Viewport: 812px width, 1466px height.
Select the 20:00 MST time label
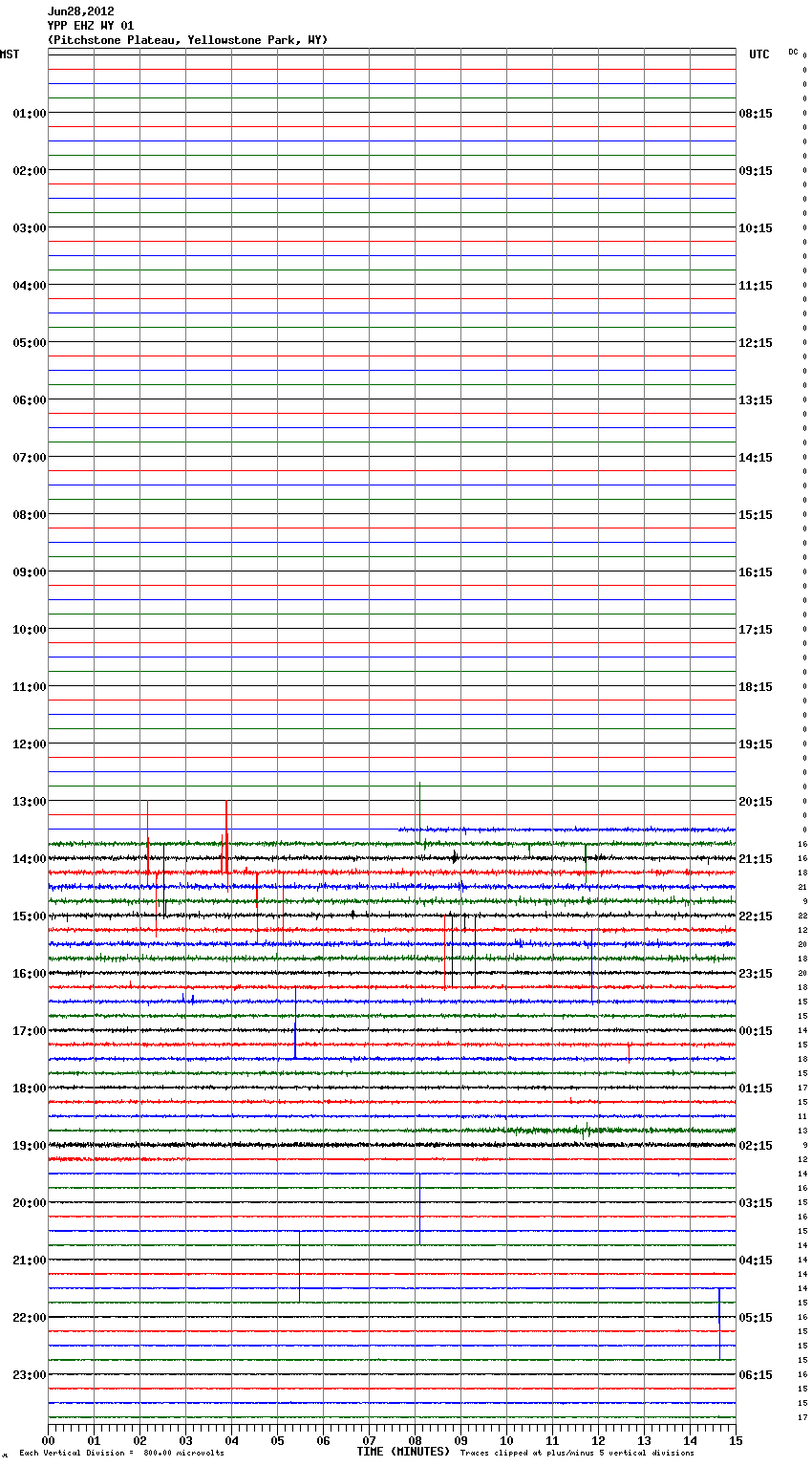click(x=30, y=1203)
